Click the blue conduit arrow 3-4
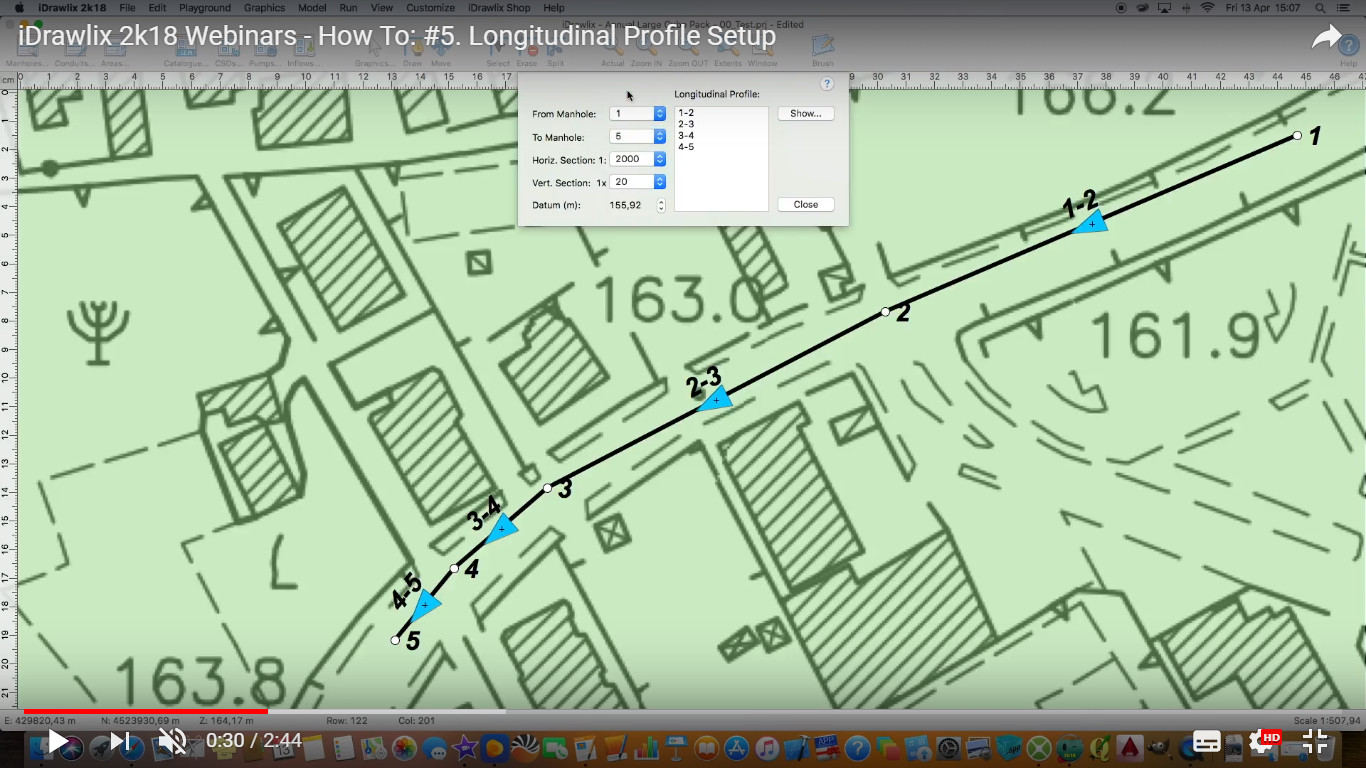Viewport: 1366px width, 768px height. point(501,529)
